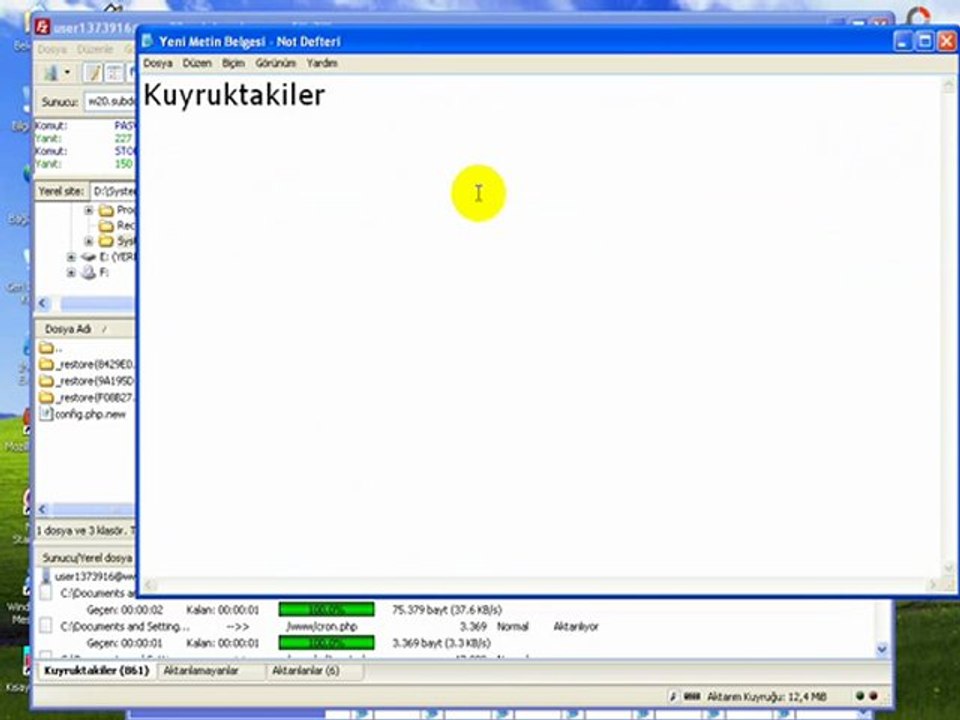Click the '/www/cron.php' remote path text

321,626
